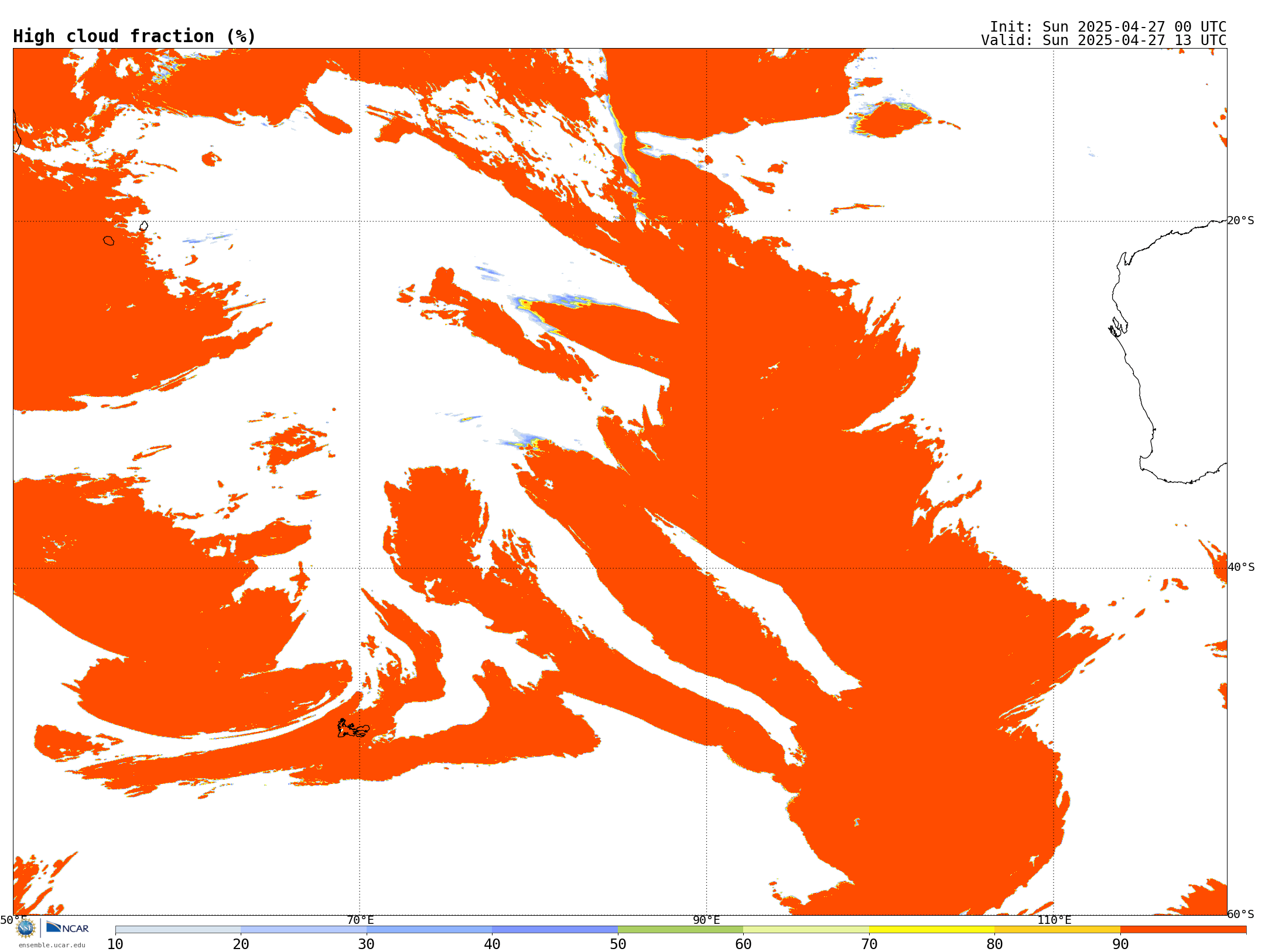Click the 40°S latitude label
The image size is (1265, 952).
point(1240,567)
